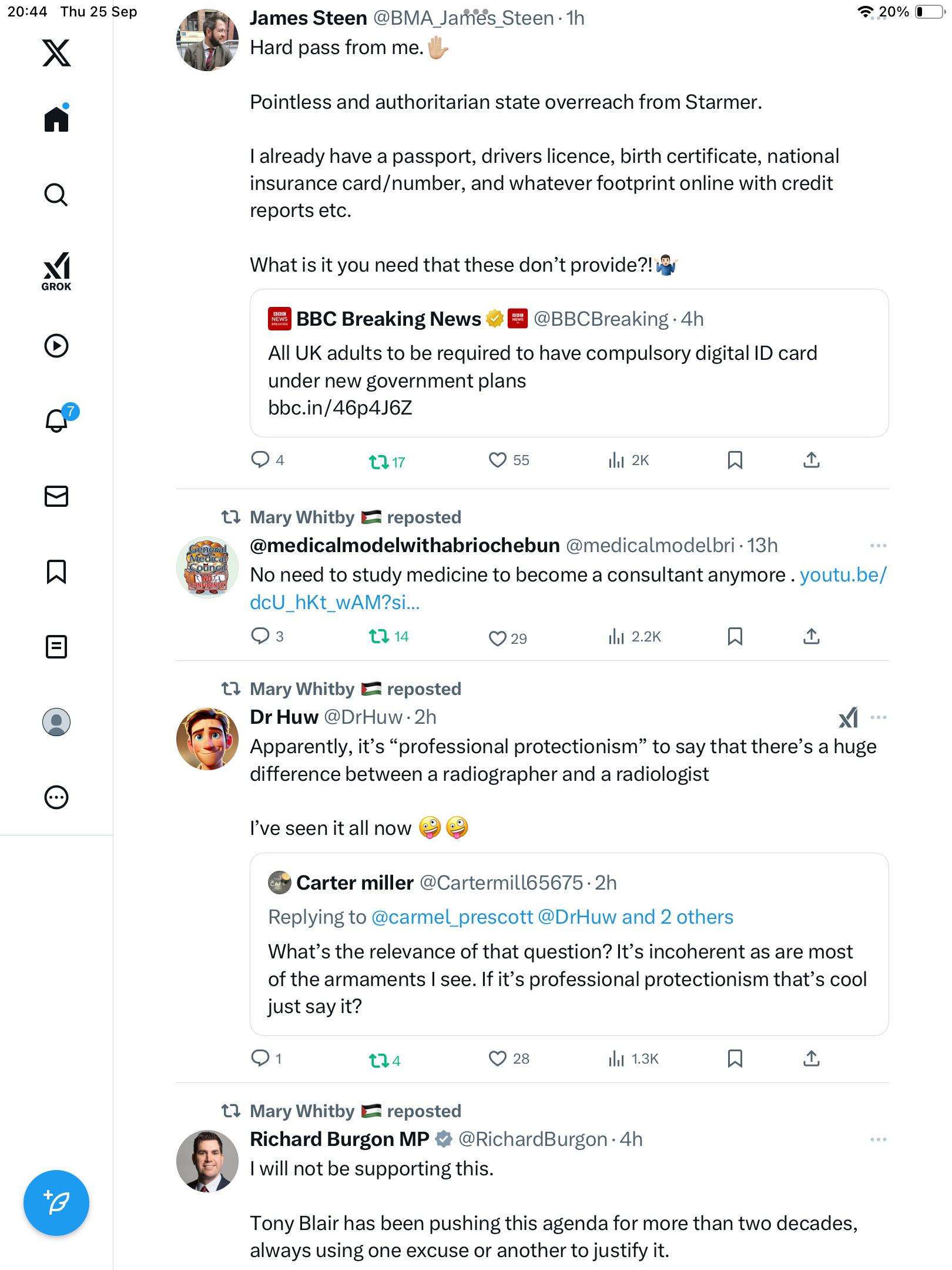
Task: Open more options on Dr Huw's post
Action: 879,717
